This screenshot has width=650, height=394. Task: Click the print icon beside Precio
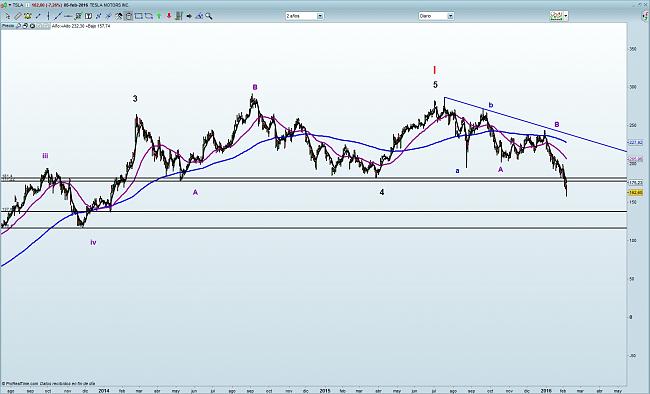[x=25, y=26]
